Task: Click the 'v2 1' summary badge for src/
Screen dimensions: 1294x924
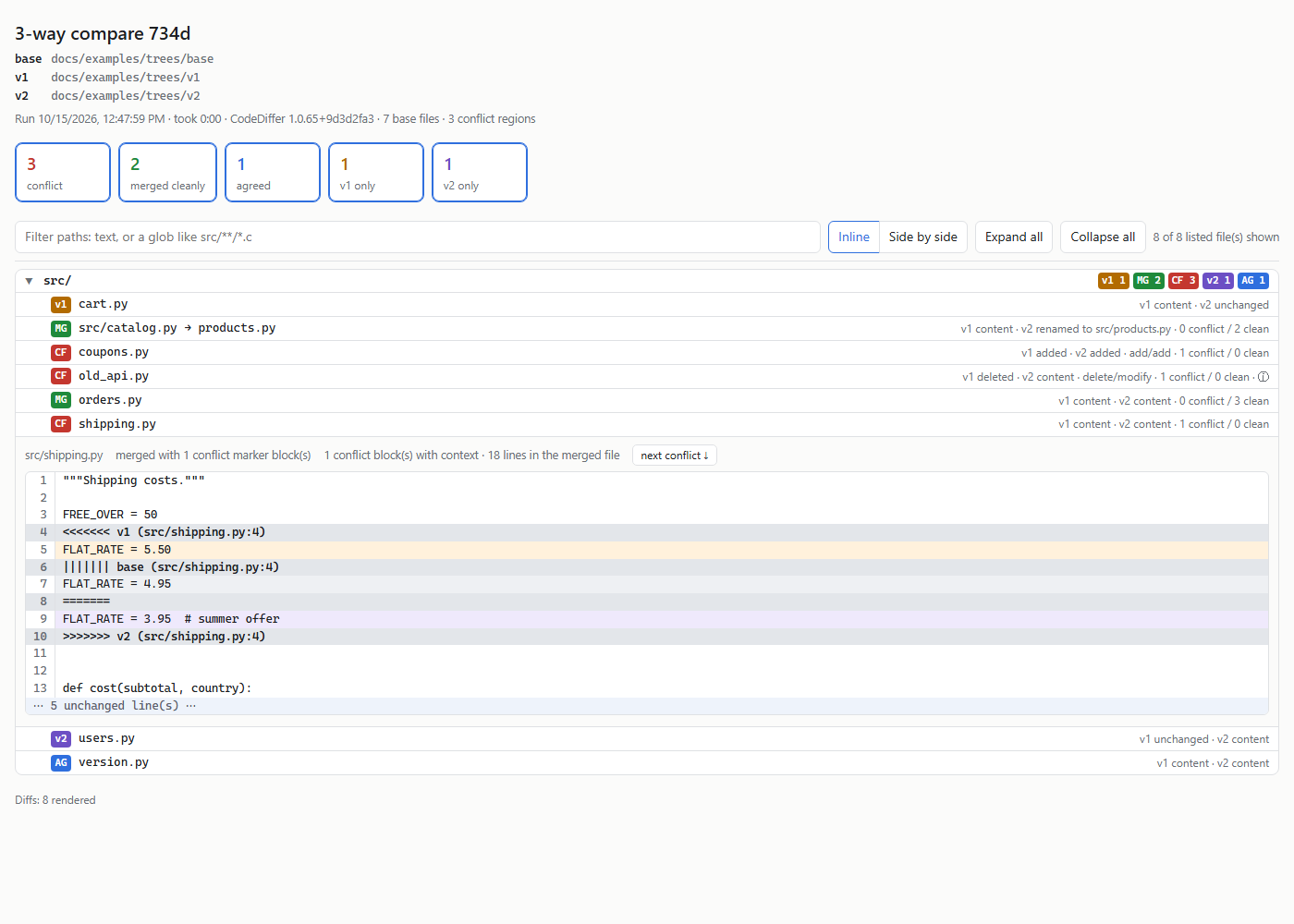Action: click(x=1218, y=281)
